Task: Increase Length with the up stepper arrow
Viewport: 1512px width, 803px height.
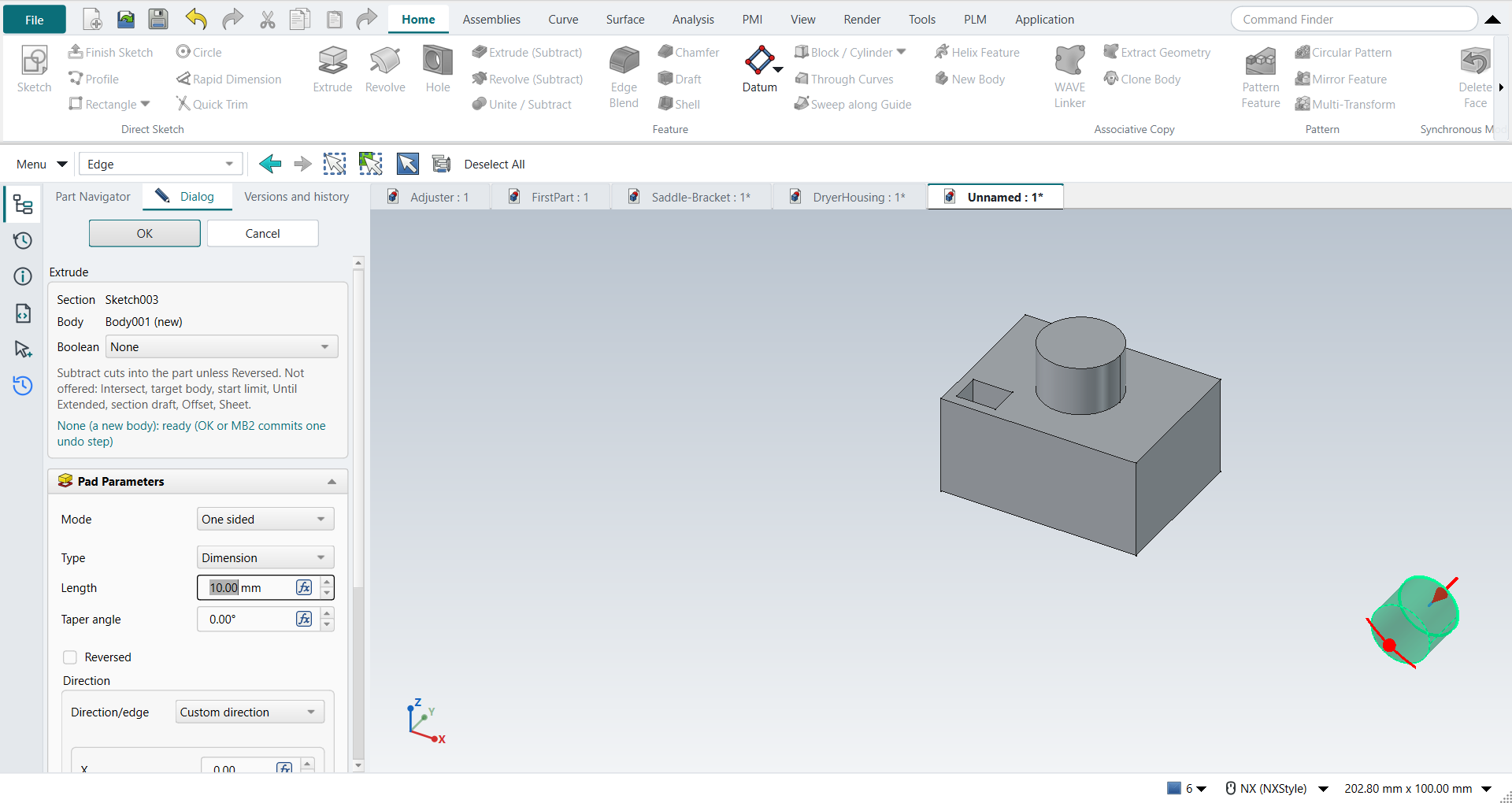Action: [x=327, y=583]
